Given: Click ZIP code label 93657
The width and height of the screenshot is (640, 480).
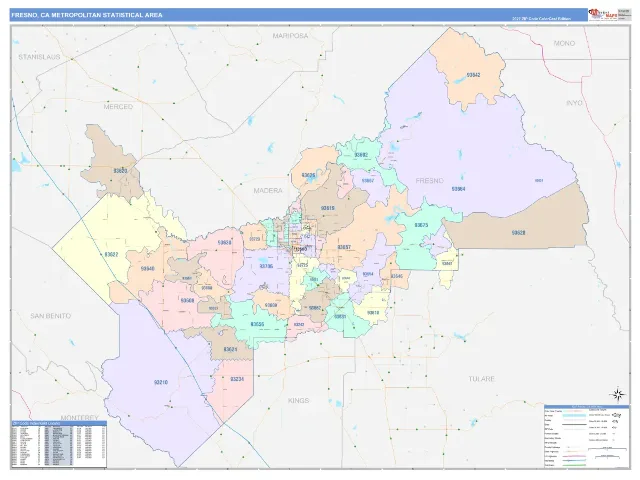Looking at the screenshot, I should 344,247.
